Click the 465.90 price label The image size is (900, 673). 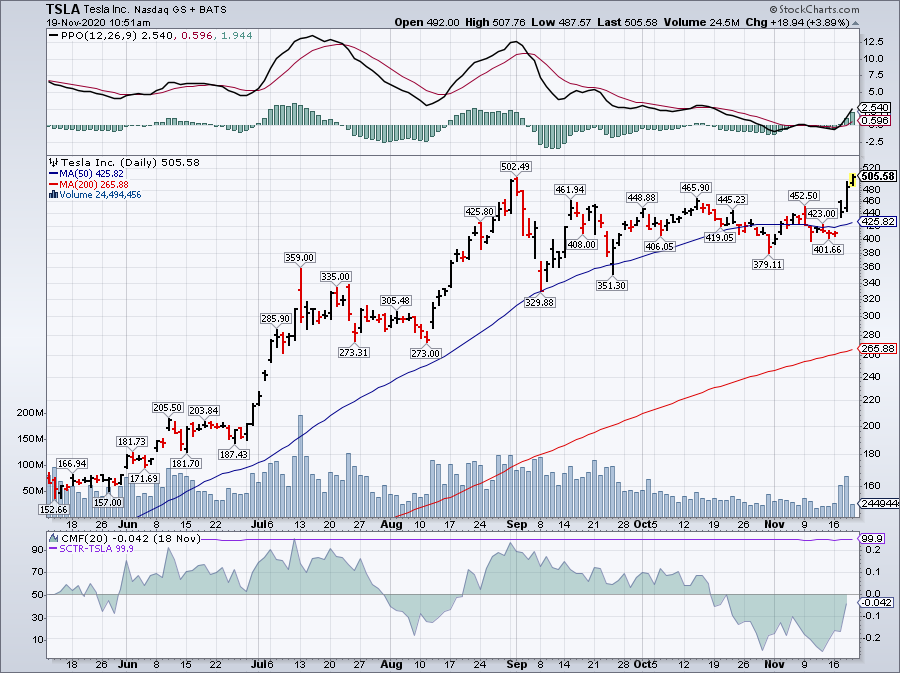696,188
